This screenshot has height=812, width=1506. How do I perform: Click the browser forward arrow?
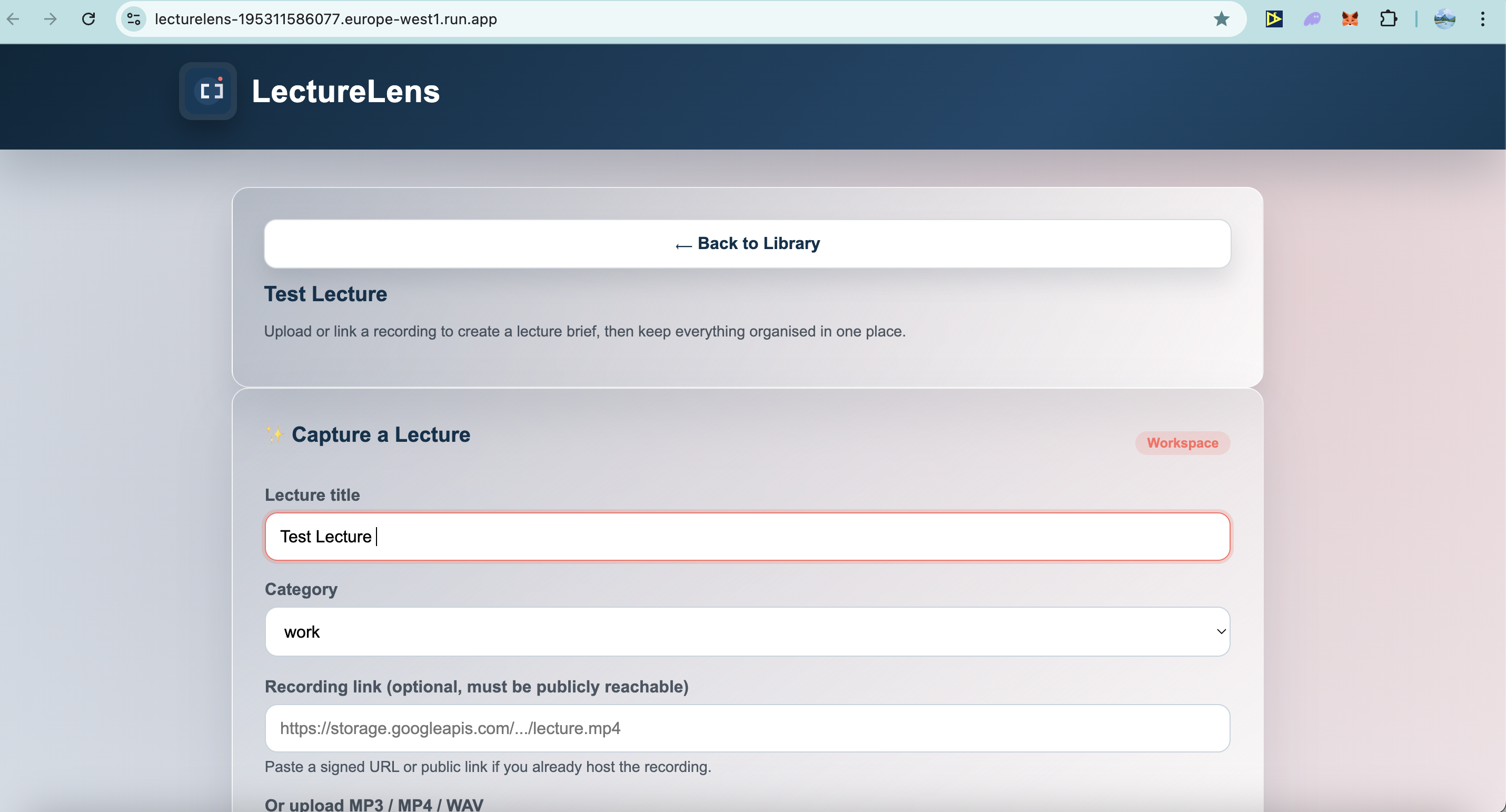coord(50,19)
